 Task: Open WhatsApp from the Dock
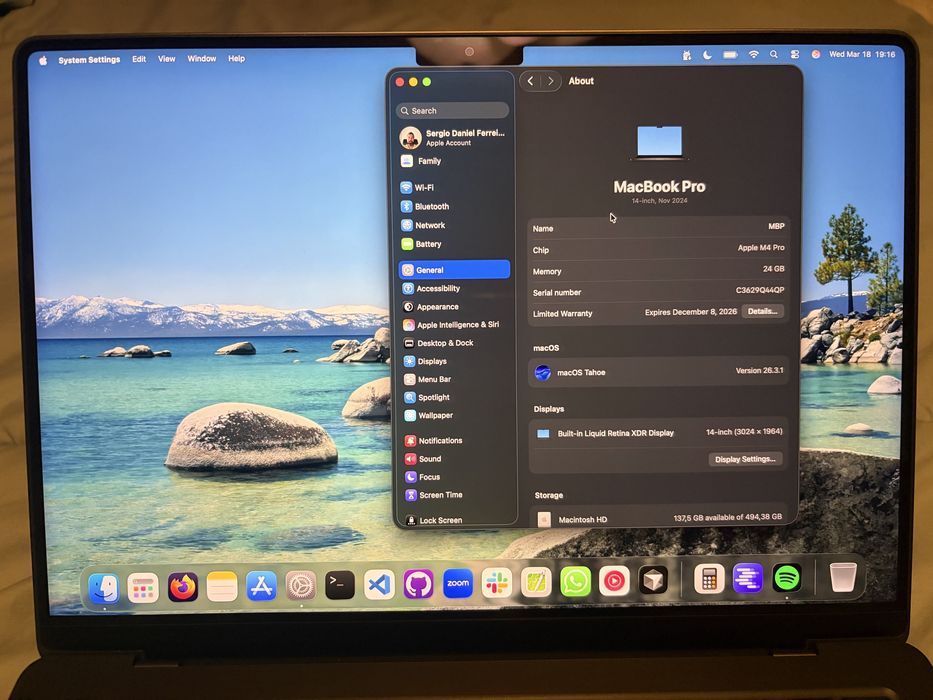[575, 582]
